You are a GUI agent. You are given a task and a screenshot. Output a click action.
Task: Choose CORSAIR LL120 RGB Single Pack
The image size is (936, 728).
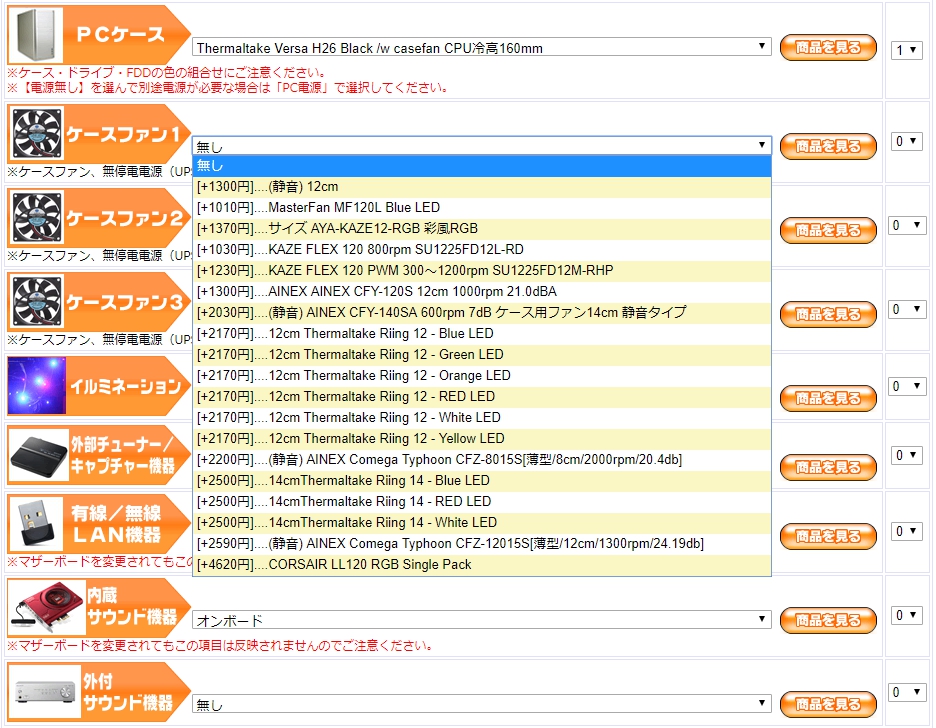click(482, 564)
